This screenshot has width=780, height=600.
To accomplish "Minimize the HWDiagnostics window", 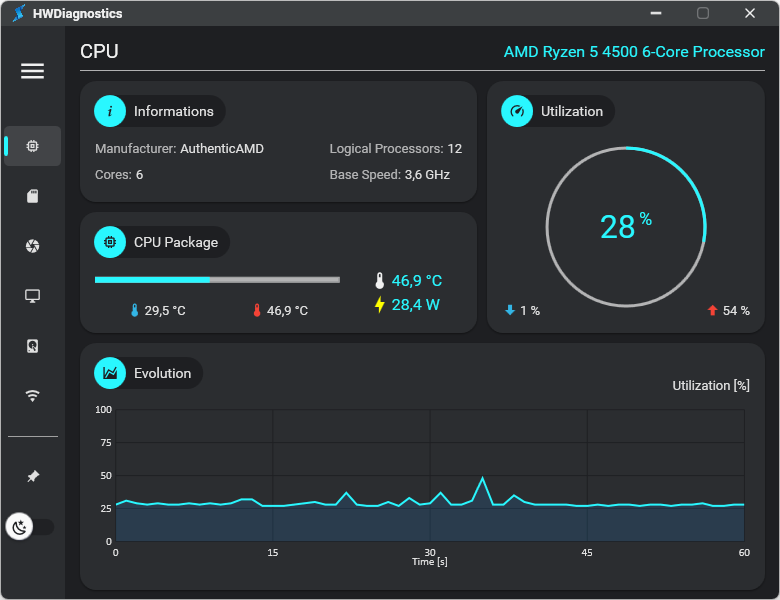I will 656,13.
